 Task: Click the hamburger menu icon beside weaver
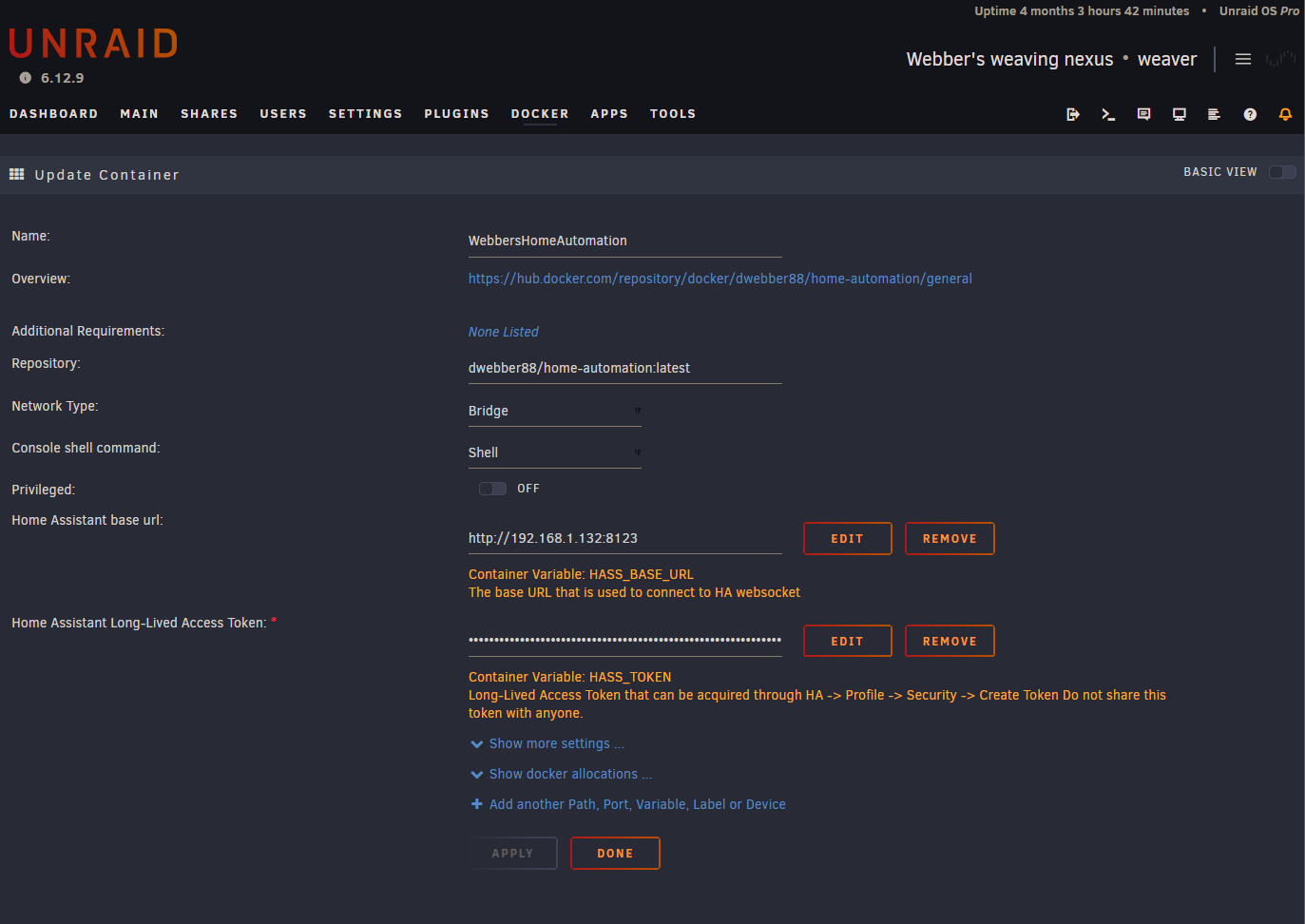click(x=1242, y=59)
